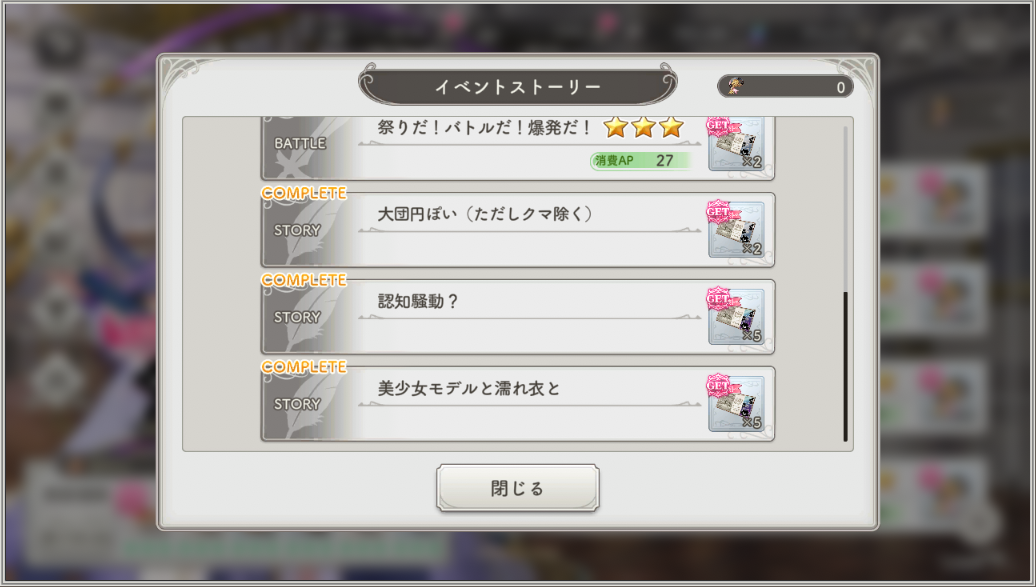This screenshot has height=587, width=1036.
Task: Click the x2 reward ticket on 大団円ぽい row
Action: pyautogui.click(x=735, y=229)
